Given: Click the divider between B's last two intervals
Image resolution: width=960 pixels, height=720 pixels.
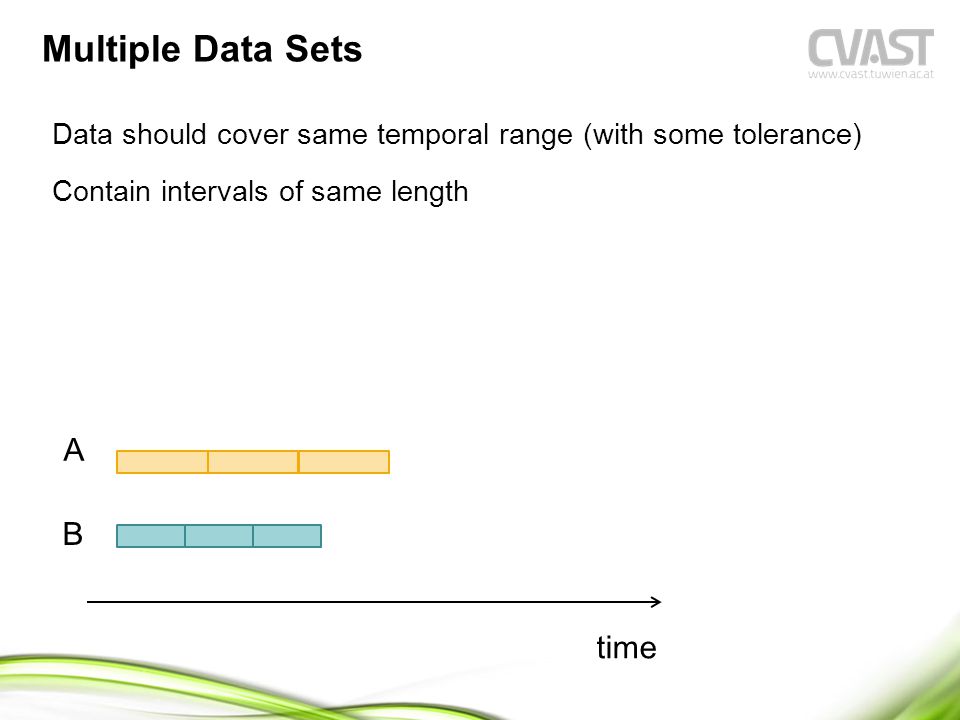Looking at the screenshot, I should [253, 536].
